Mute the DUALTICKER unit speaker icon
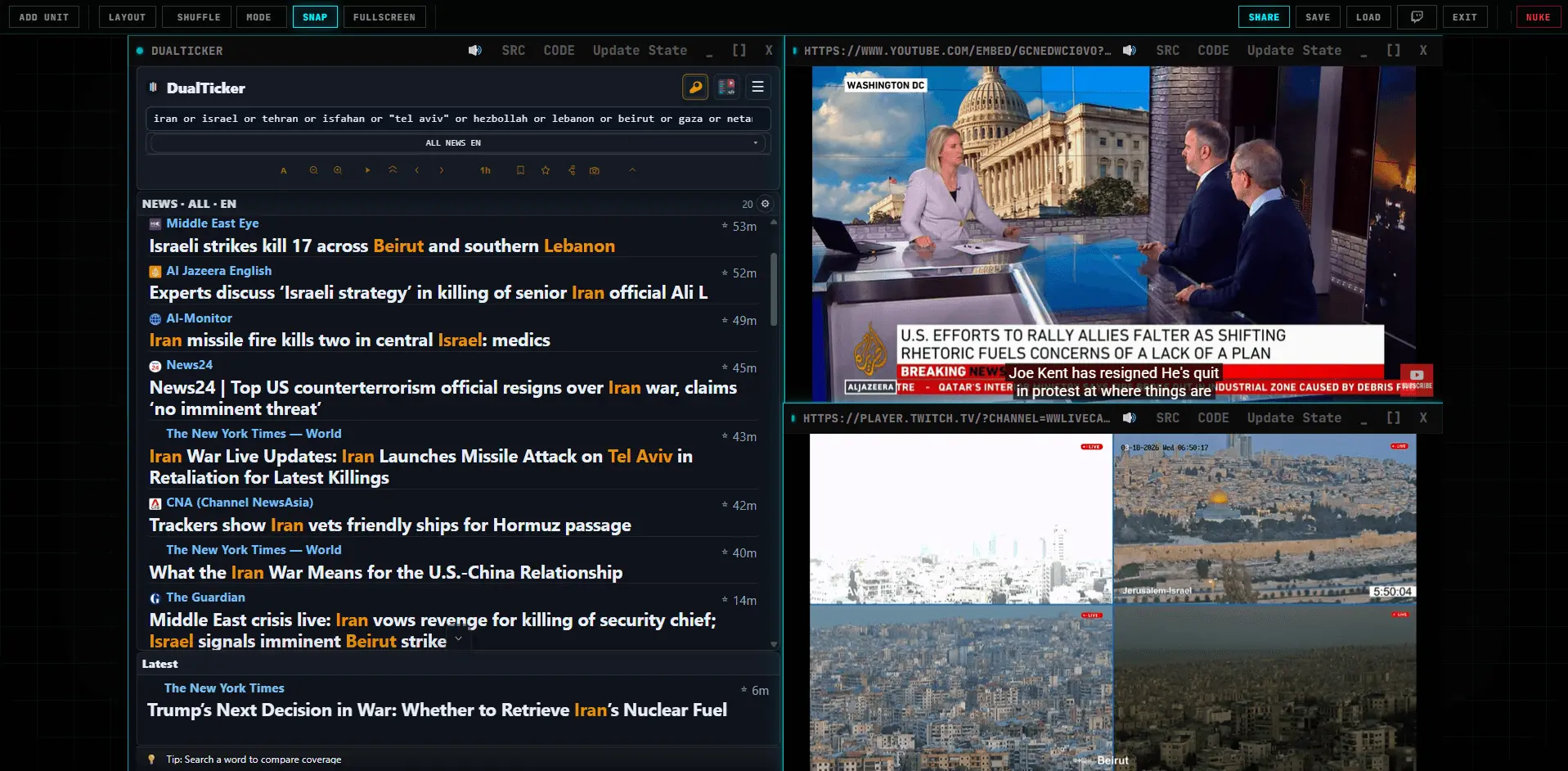 tap(474, 51)
